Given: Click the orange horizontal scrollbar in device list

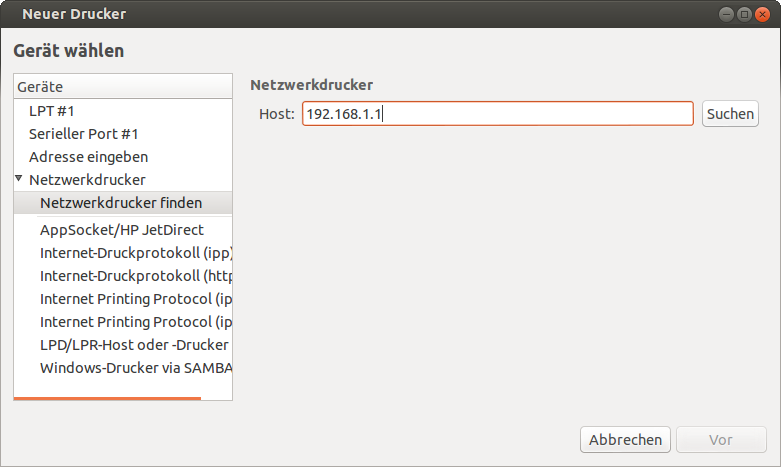Looking at the screenshot, I should click(x=107, y=398).
